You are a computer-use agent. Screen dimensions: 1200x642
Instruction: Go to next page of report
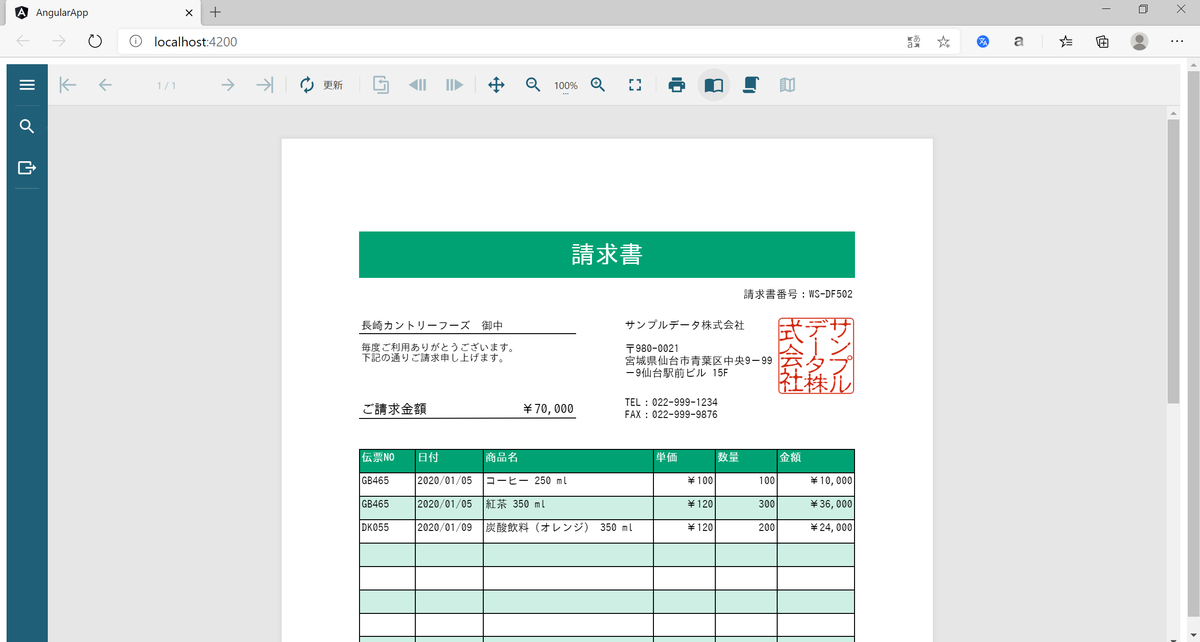click(228, 85)
